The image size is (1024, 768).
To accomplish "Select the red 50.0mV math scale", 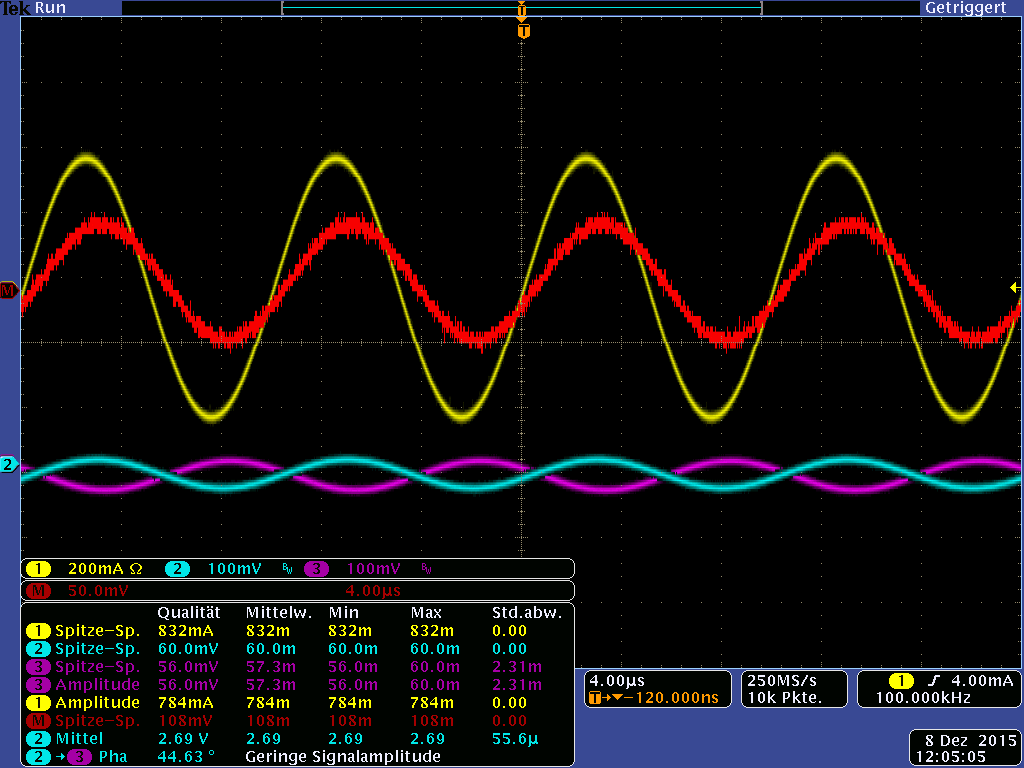I will pyautogui.click(x=98, y=591).
